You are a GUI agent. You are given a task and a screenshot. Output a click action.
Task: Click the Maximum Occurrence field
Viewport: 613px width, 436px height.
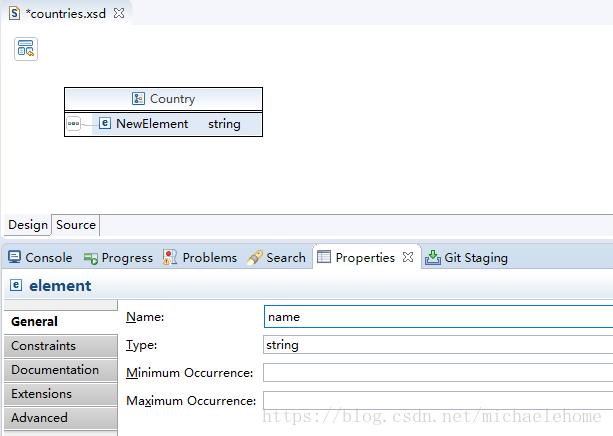438,401
